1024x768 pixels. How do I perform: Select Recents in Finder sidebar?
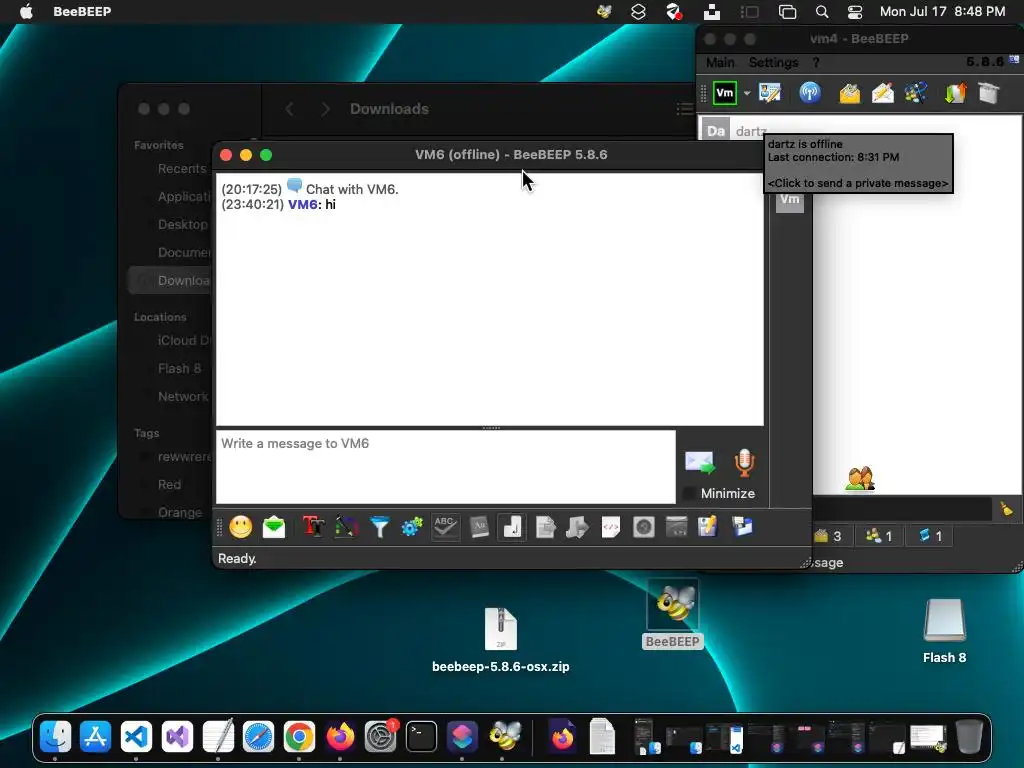(x=182, y=168)
